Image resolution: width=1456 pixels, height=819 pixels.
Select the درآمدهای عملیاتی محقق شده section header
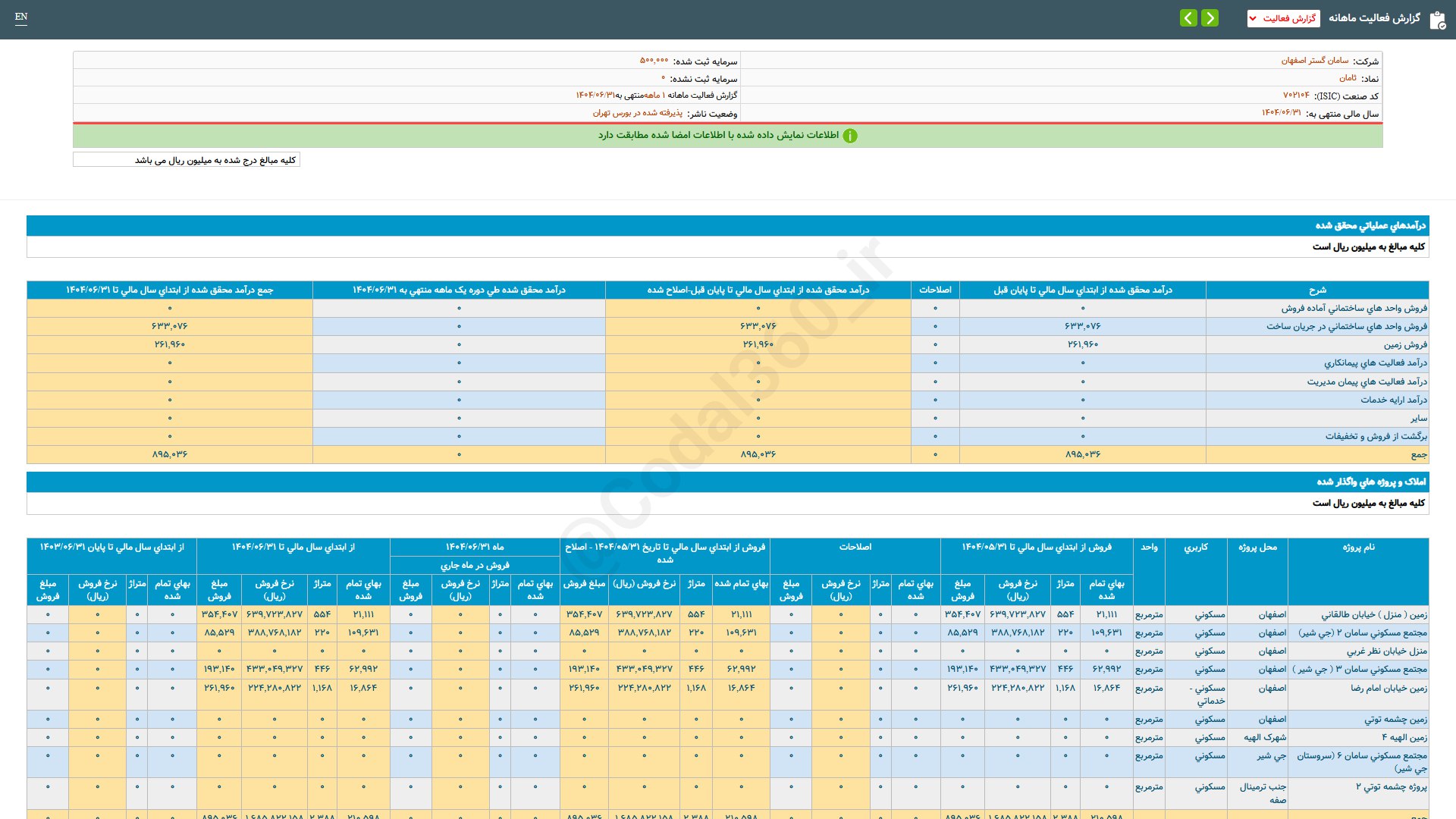click(x=1370, y=225)
